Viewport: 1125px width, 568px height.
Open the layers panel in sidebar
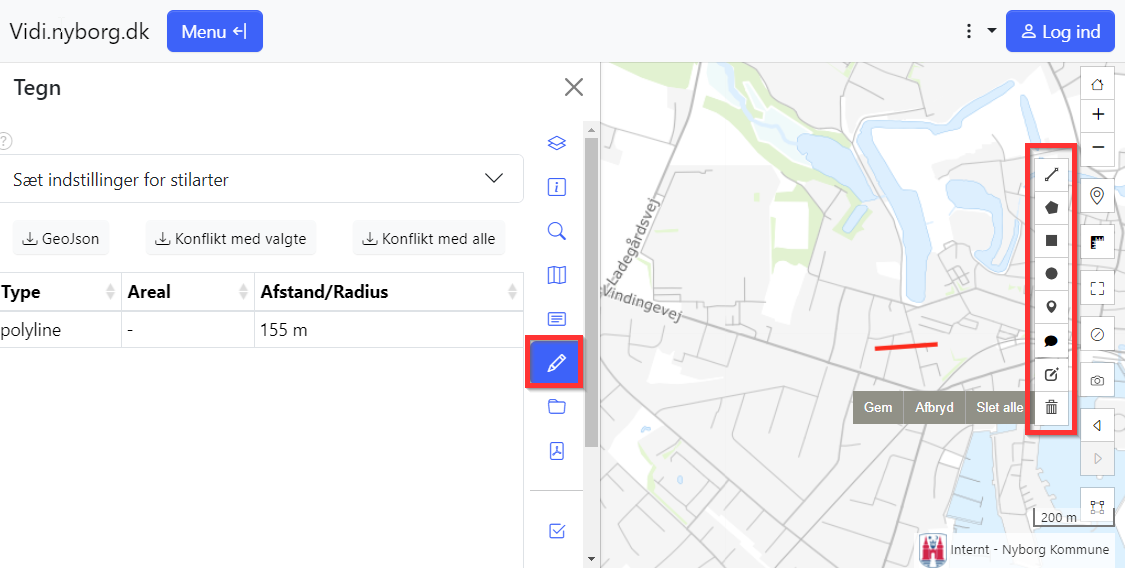coord(557,143)
